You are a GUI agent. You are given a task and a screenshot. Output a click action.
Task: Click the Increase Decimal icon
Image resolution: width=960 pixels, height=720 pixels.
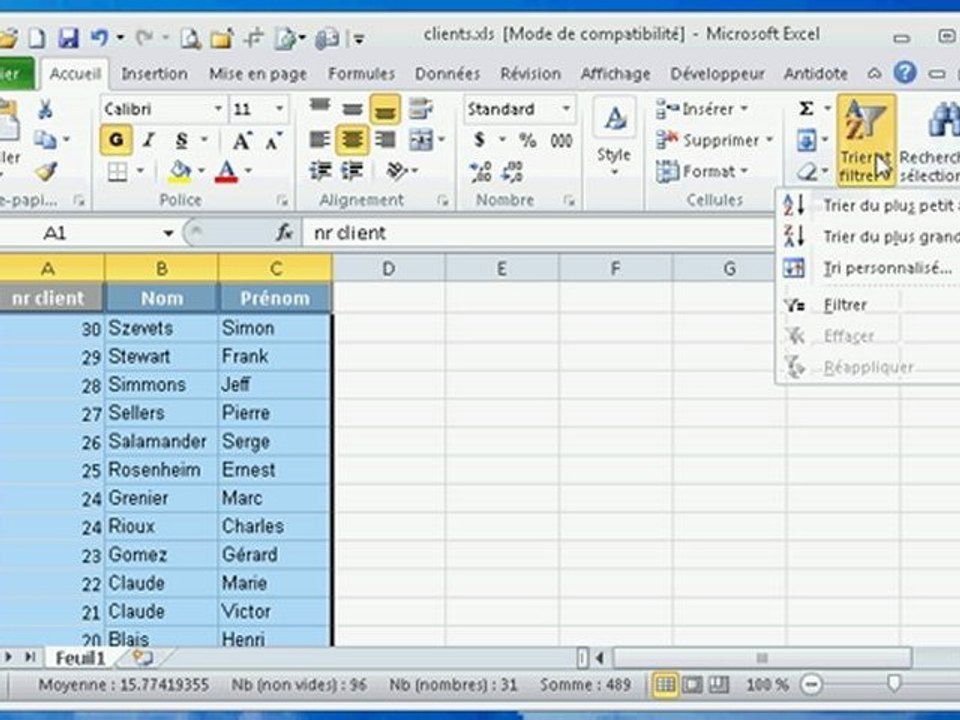[481, 172]
